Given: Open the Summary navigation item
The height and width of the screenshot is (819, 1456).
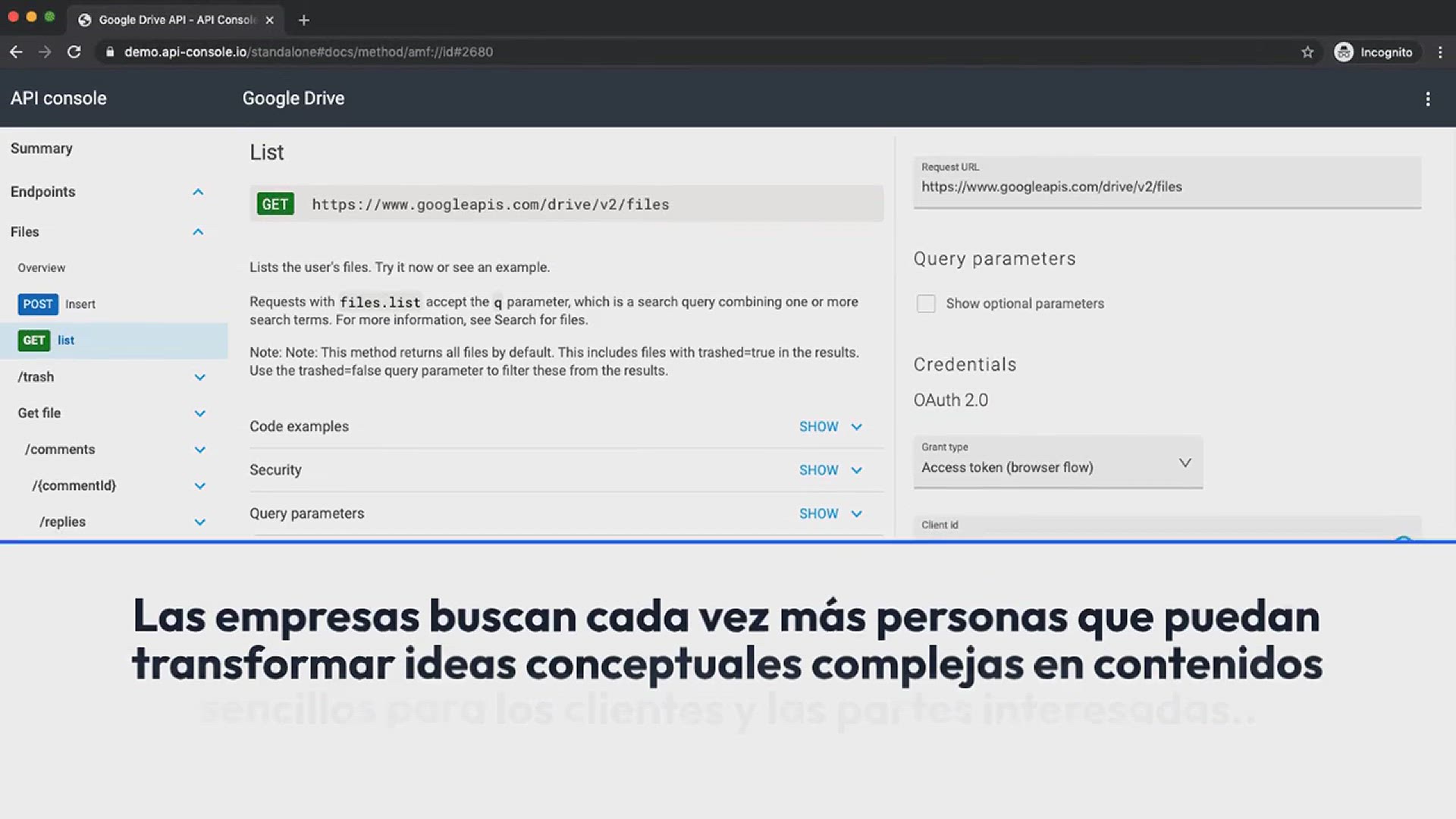Looking at the screenshot, I should [42, 149].
